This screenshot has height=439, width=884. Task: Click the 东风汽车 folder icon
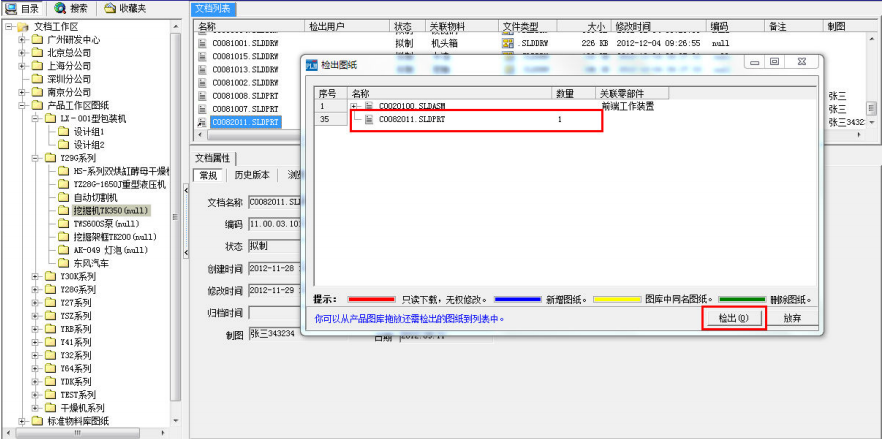pyautogui.click(x=63, y=263)
